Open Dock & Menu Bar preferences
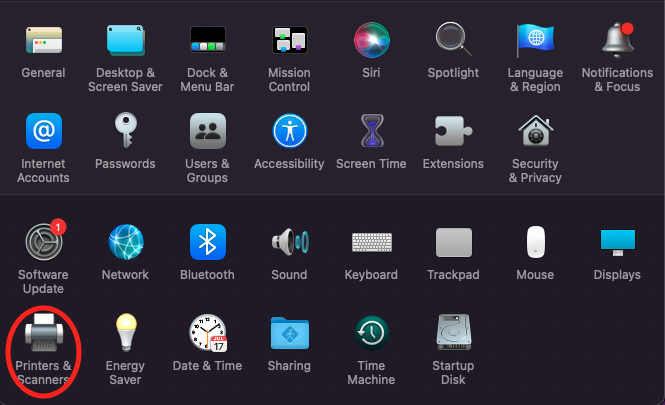The width and height of the screenshot is (665, 405). tap(208, 39)
